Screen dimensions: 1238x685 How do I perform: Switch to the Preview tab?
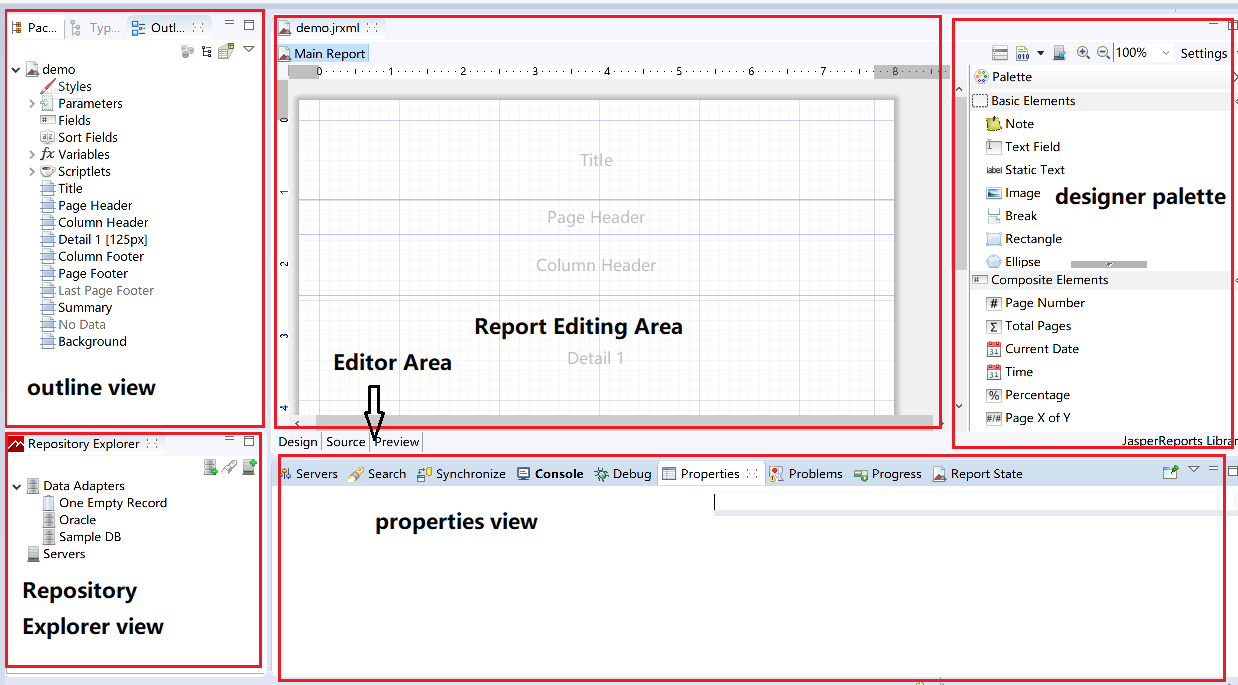tap(397, 442)
